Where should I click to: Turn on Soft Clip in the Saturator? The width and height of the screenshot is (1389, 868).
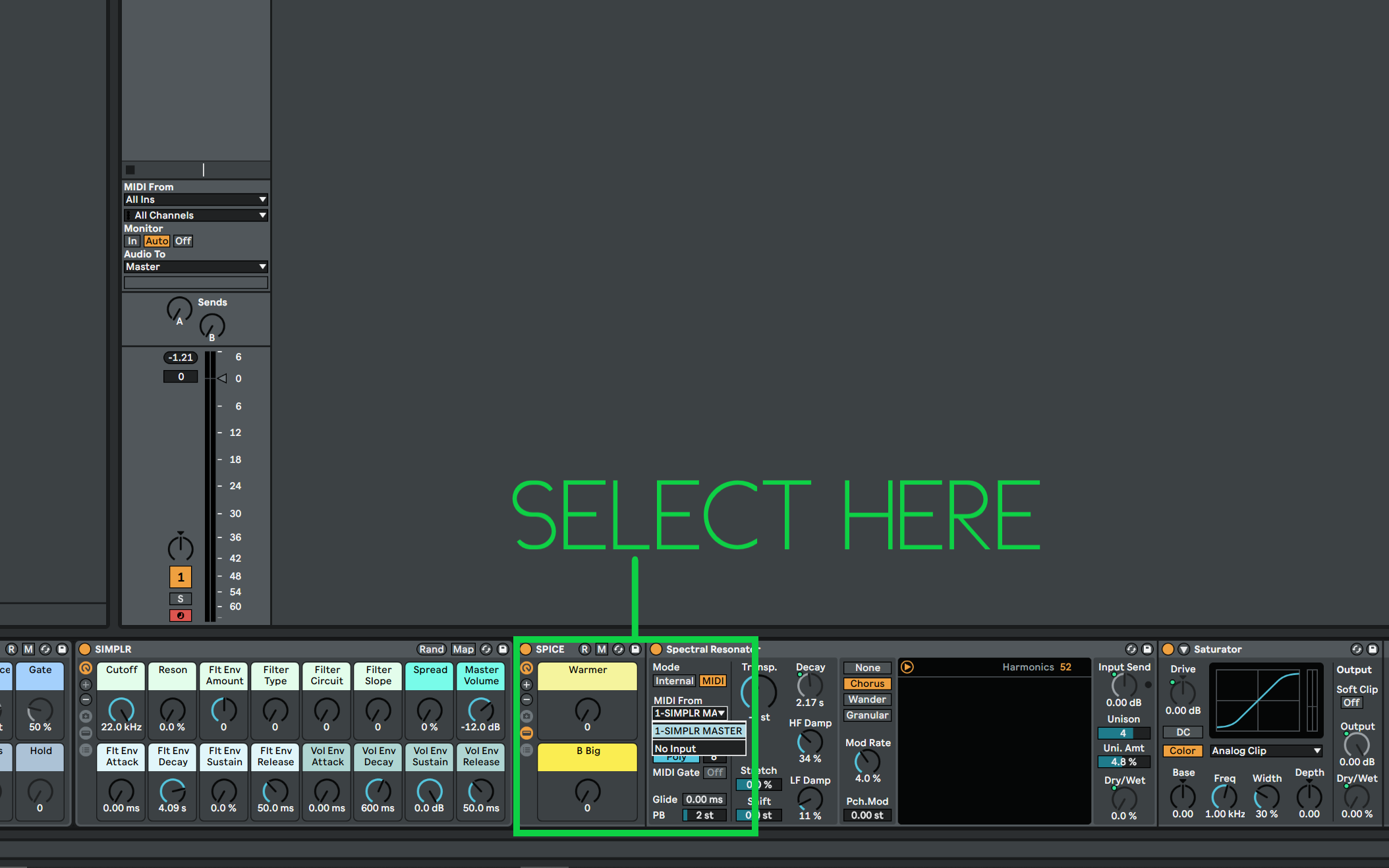point(1351,702)
